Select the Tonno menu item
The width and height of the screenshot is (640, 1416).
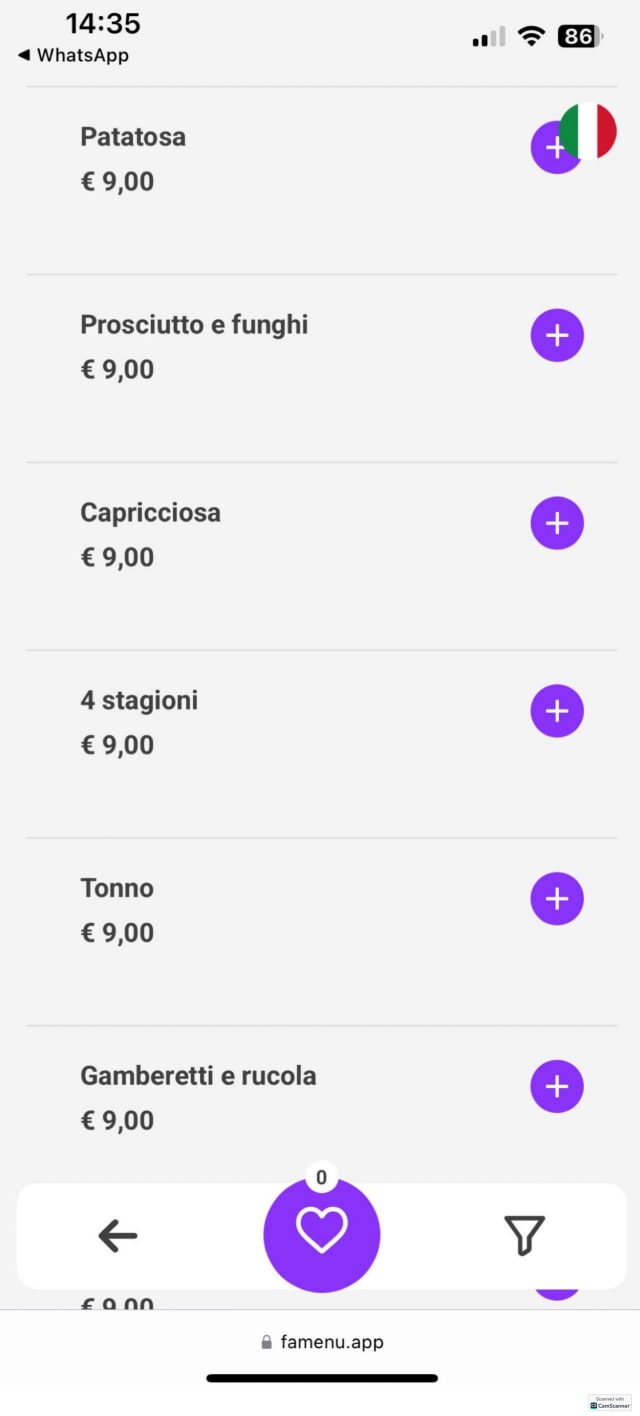coord(117,888)
